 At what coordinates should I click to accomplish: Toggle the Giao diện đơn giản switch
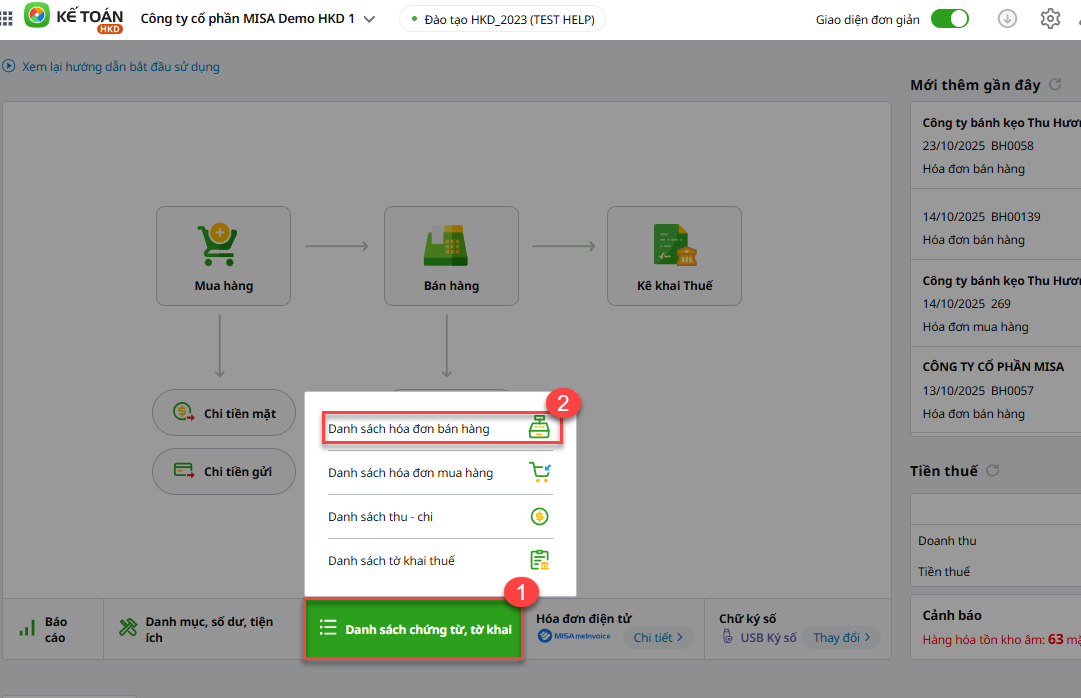click(x=949, y=19)
